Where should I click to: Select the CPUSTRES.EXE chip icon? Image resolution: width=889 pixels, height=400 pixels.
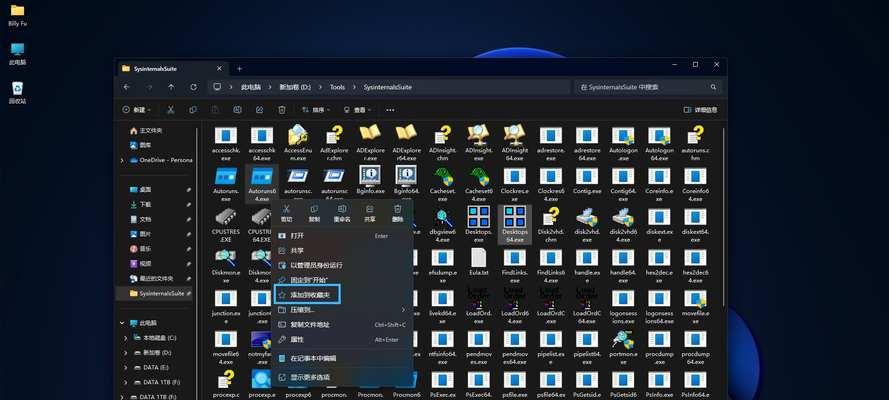tap(226, 217)
